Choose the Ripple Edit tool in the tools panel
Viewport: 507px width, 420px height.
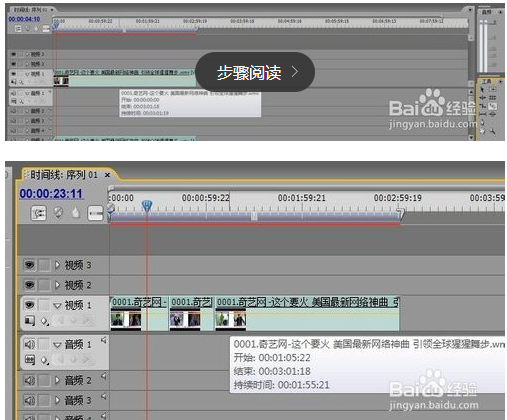point(482,98)
